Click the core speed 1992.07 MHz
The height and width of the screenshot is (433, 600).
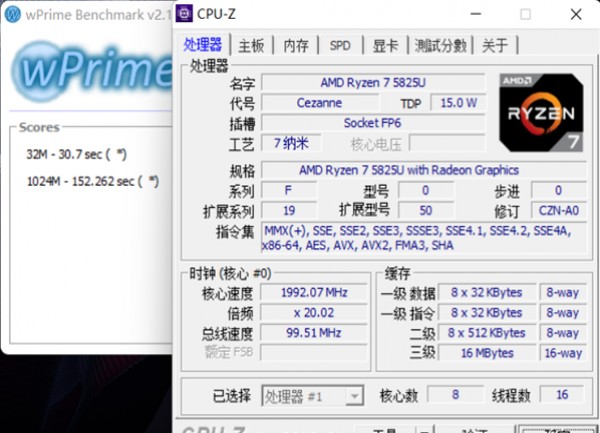click(x=314, y=293)
